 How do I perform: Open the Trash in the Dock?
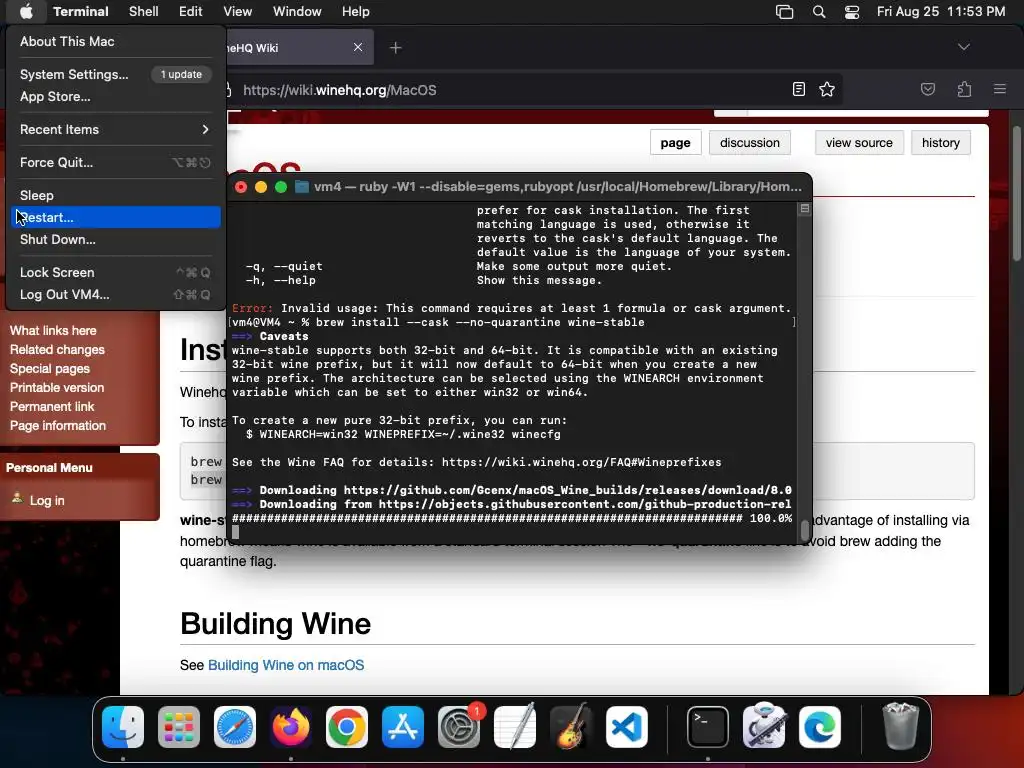point(901,727)
